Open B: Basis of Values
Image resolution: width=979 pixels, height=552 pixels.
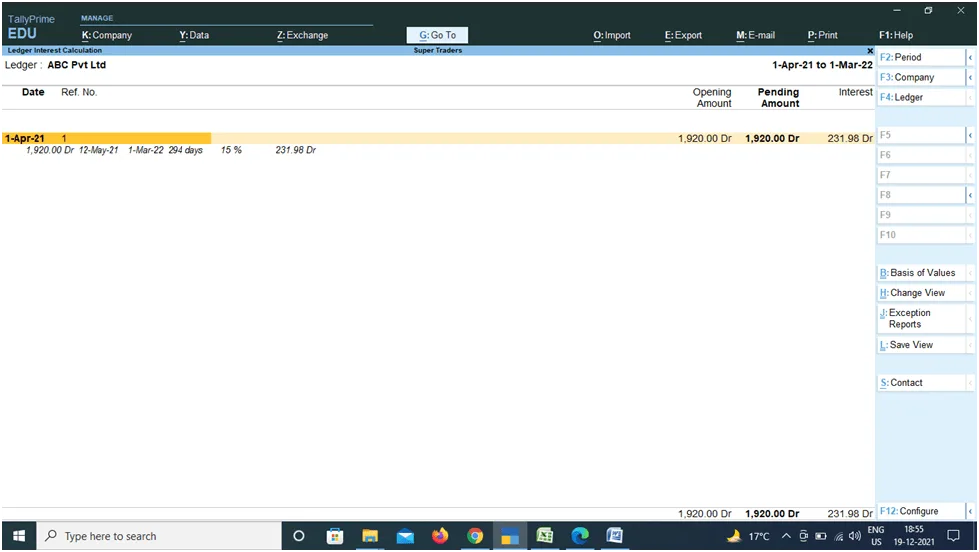[x=917, y=273]
